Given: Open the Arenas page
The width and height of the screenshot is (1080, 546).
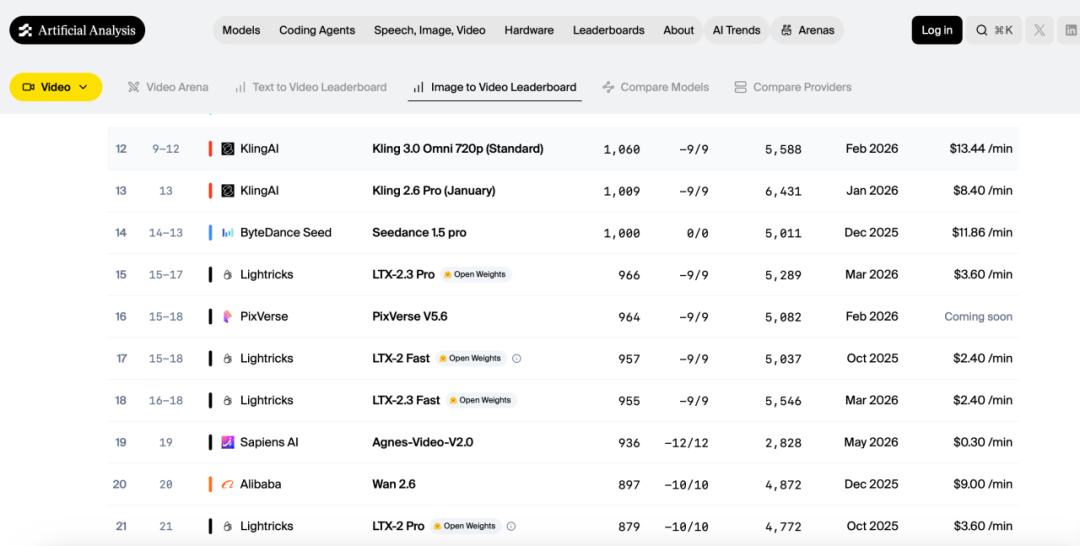Looking at the screenshot, I should tap(807, 30).
